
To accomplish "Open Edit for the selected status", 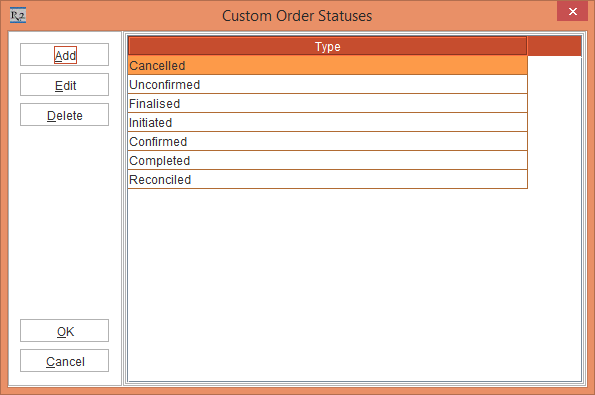I will point(65,85).
